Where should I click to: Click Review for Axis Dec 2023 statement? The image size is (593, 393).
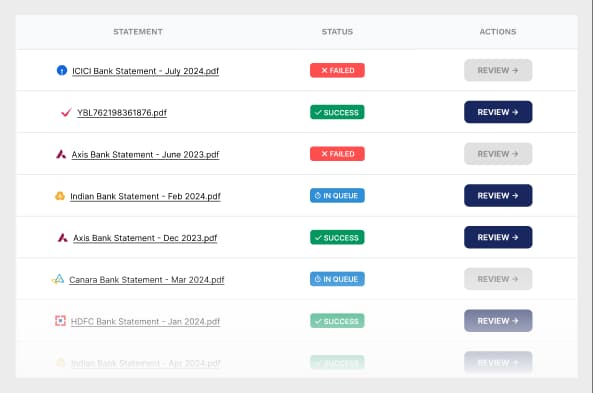click(x=498, y=237)
